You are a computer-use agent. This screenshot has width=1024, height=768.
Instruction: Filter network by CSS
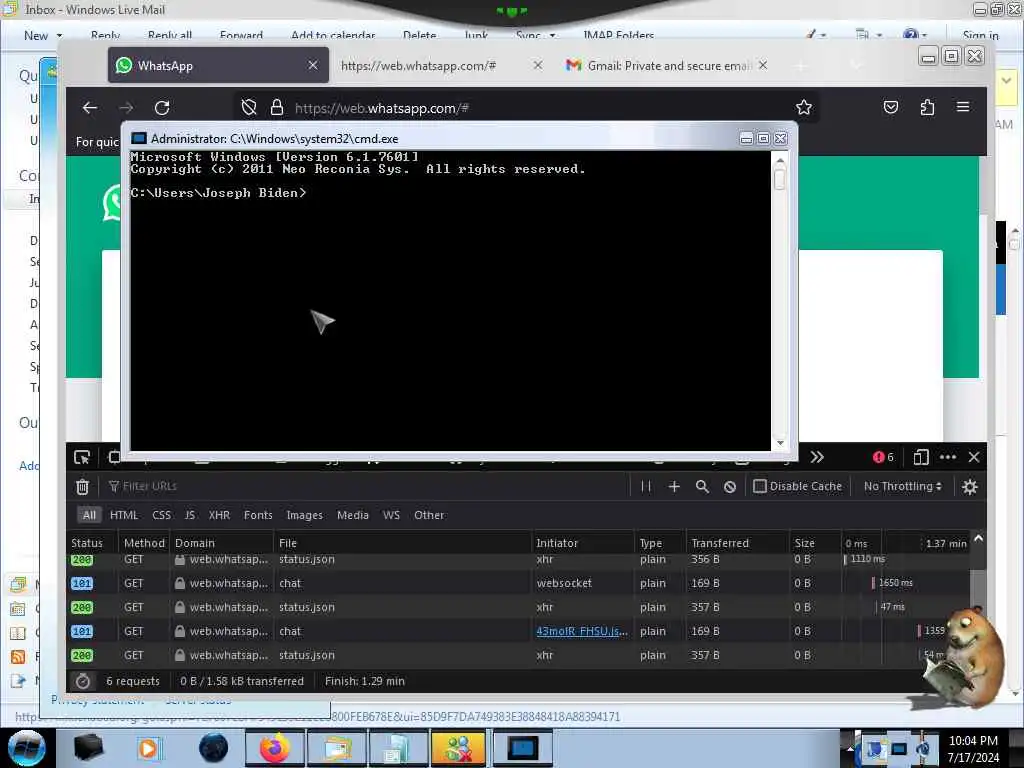(161, 515)
